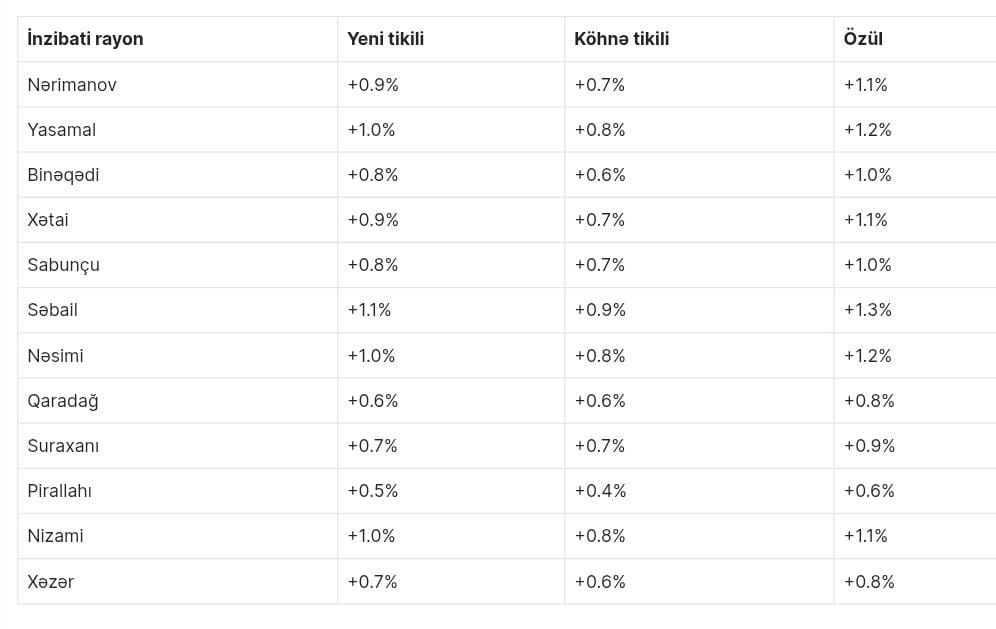Click the Suraxanı row name
The height and width of the screenshot is (629, 996).
coord(63,446)
